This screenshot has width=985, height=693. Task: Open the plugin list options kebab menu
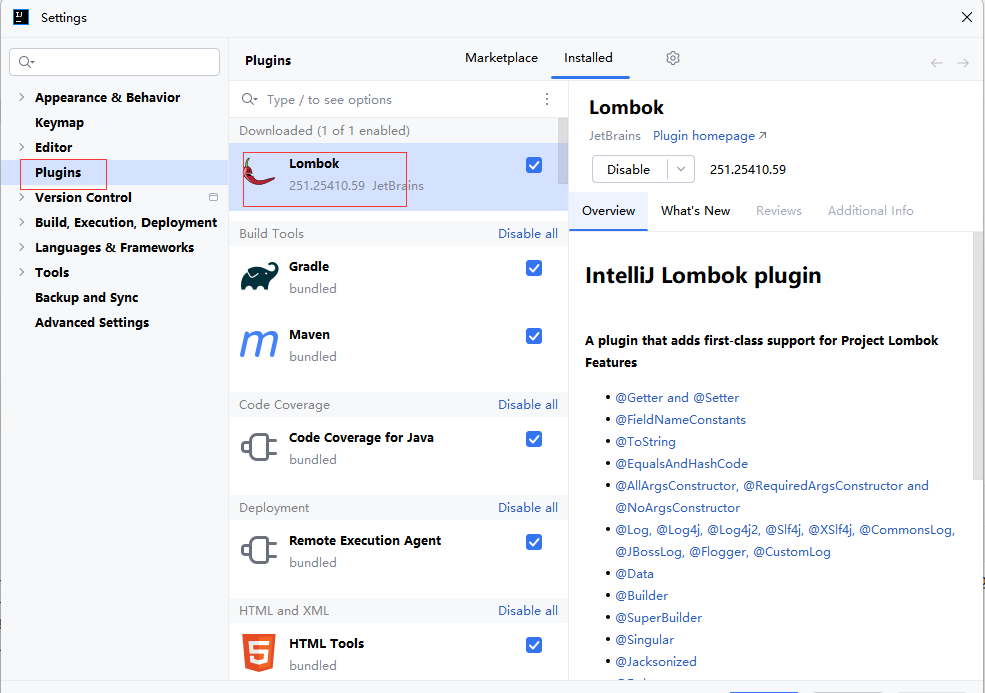(x=547, y=99)
